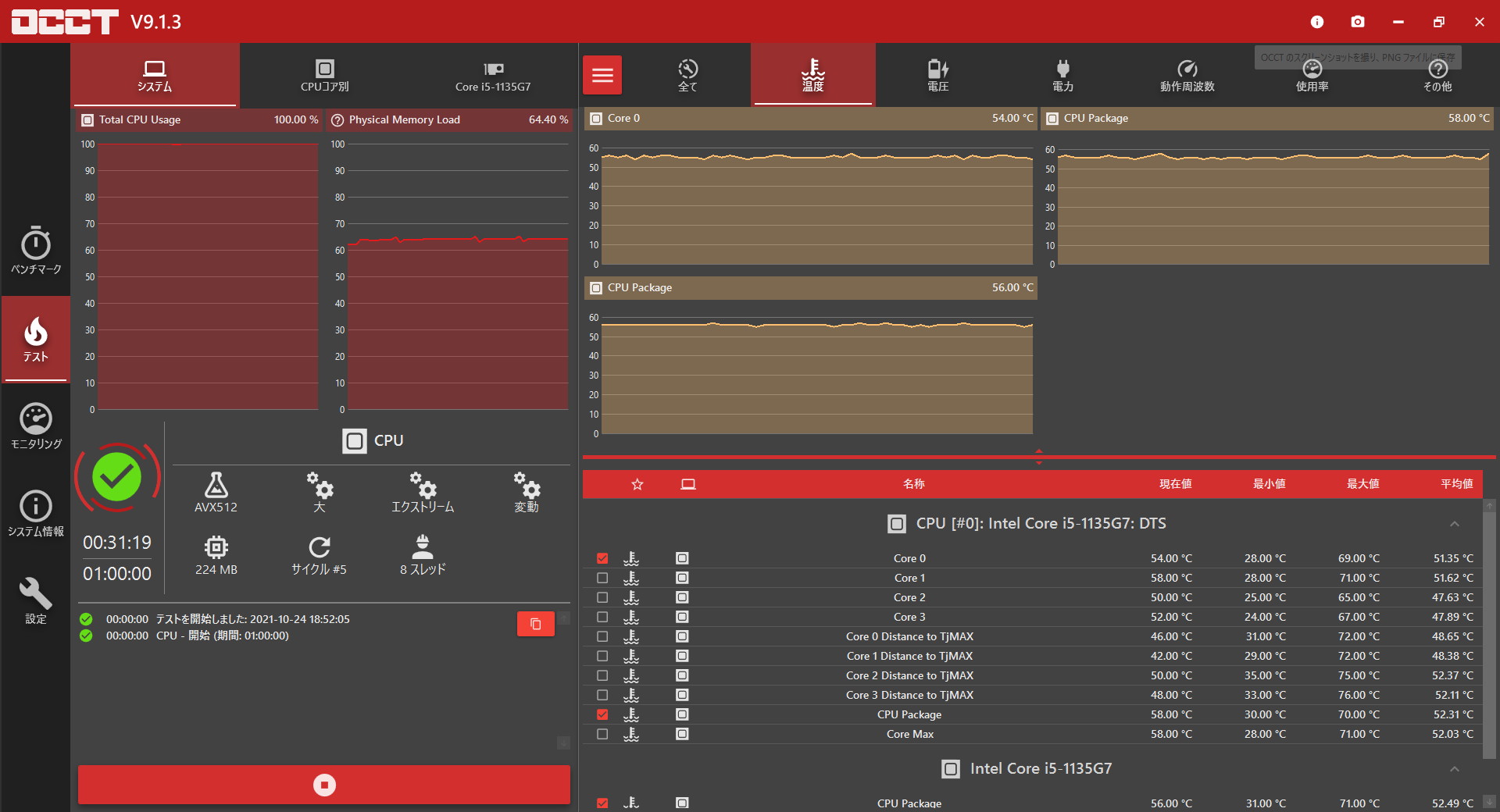Check Core 1 Distance to TjMAX checkbox
Image resolution: width=1500 pixels, height=812 pixels.
click(x=602, y=656)
